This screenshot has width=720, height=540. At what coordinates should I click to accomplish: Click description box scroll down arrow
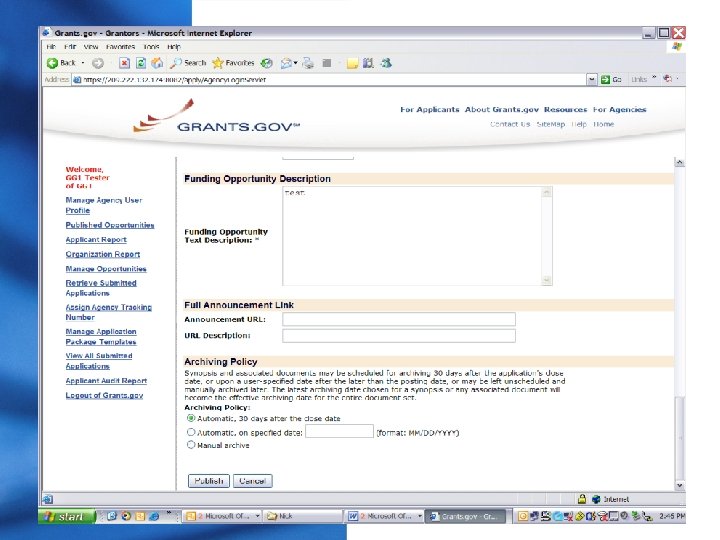[x=546, y=280]
